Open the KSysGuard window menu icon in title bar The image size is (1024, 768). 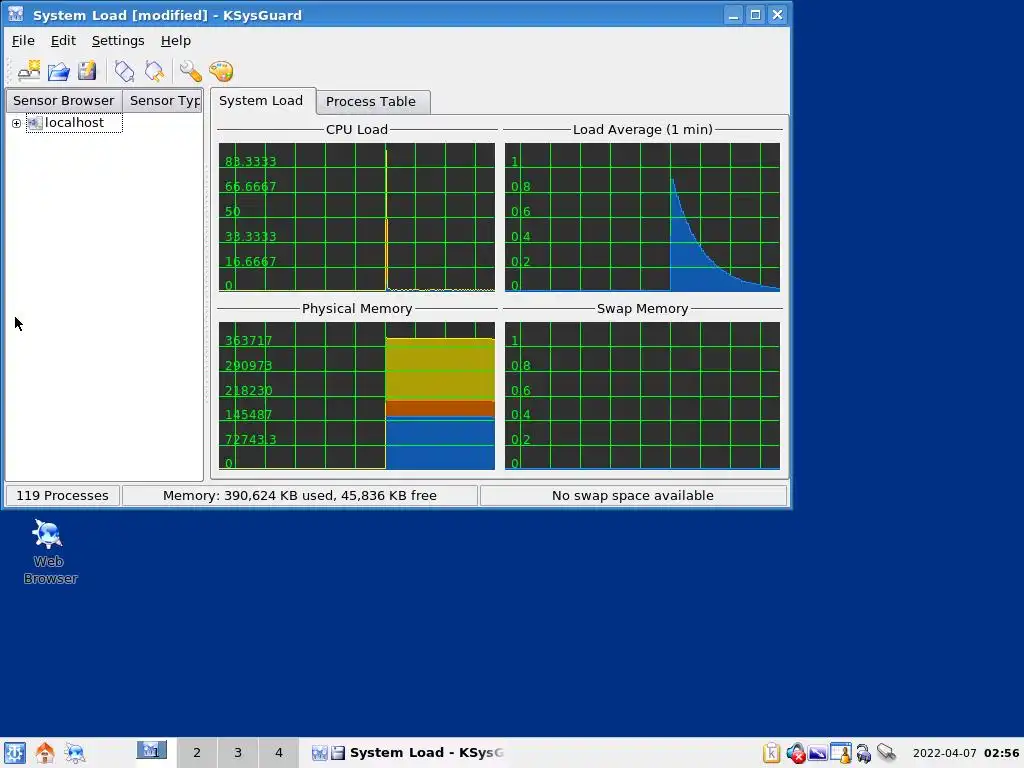coord(15,14)
